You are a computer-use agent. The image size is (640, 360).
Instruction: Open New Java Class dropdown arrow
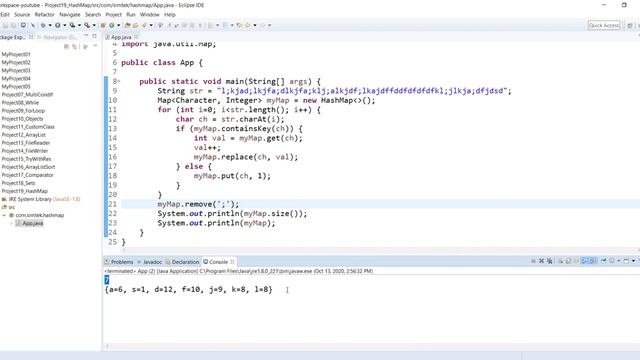(x=118, y=25)
